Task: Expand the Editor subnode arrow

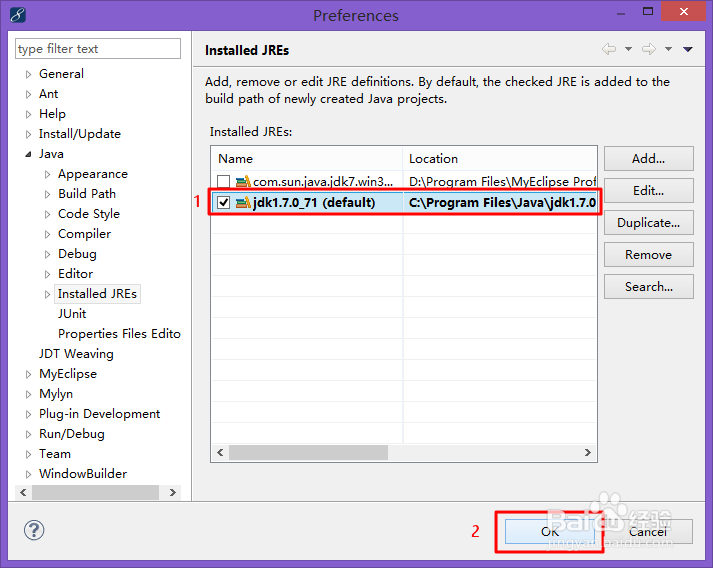Action: click(x=47, y=274)
